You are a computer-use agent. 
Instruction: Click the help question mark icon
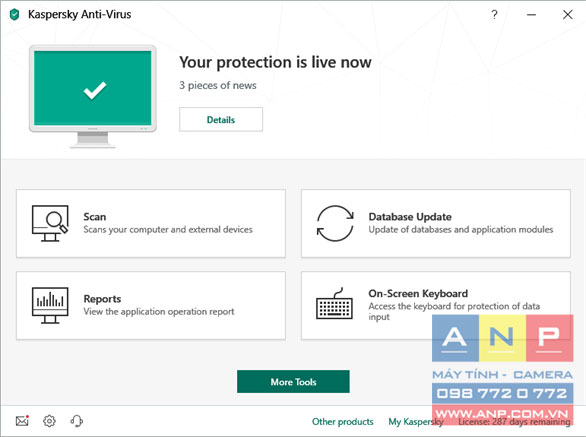494,15
